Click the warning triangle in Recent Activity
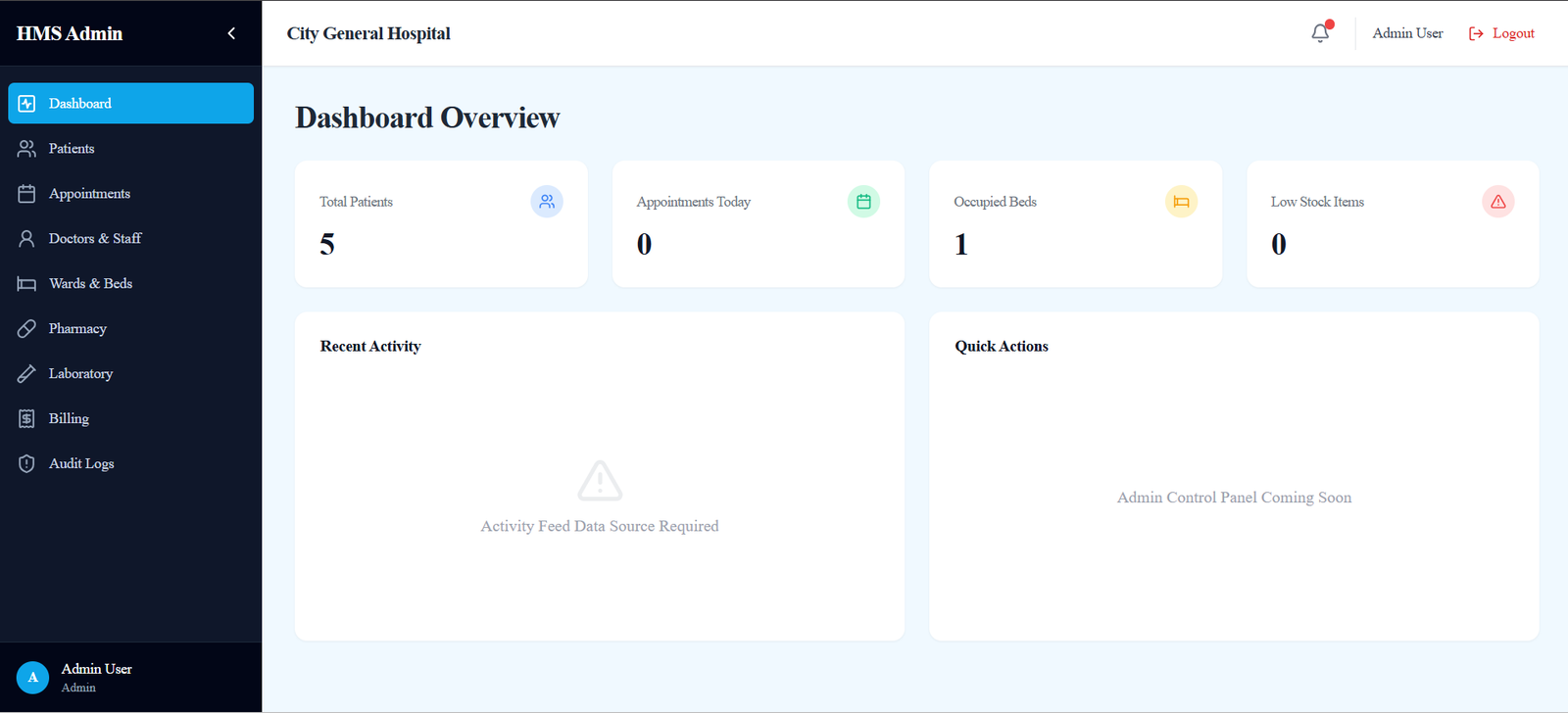Screen dimensions: 1568x713 (x=600, y=480)
